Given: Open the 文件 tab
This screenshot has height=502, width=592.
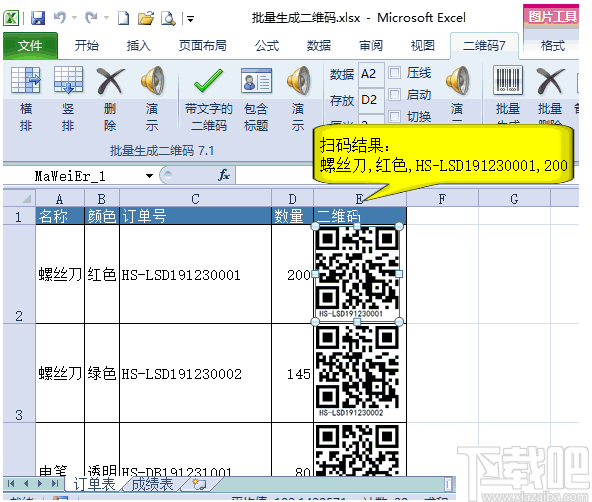Looking at the screenshot, I should (x=30, y=46).
